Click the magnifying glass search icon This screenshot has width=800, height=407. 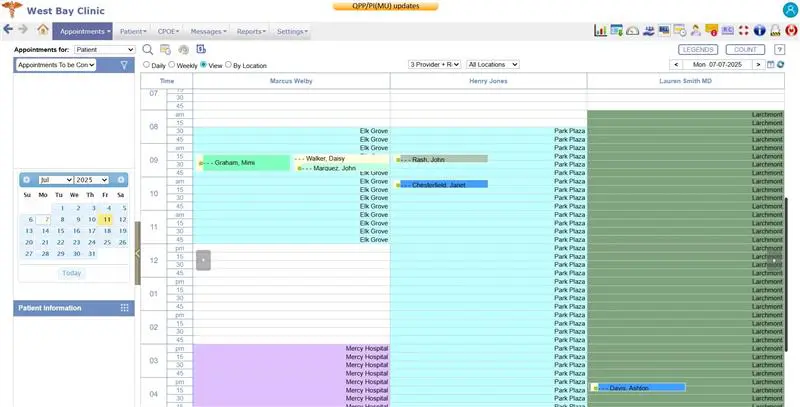pyautogui.click(x=147, y=49)
